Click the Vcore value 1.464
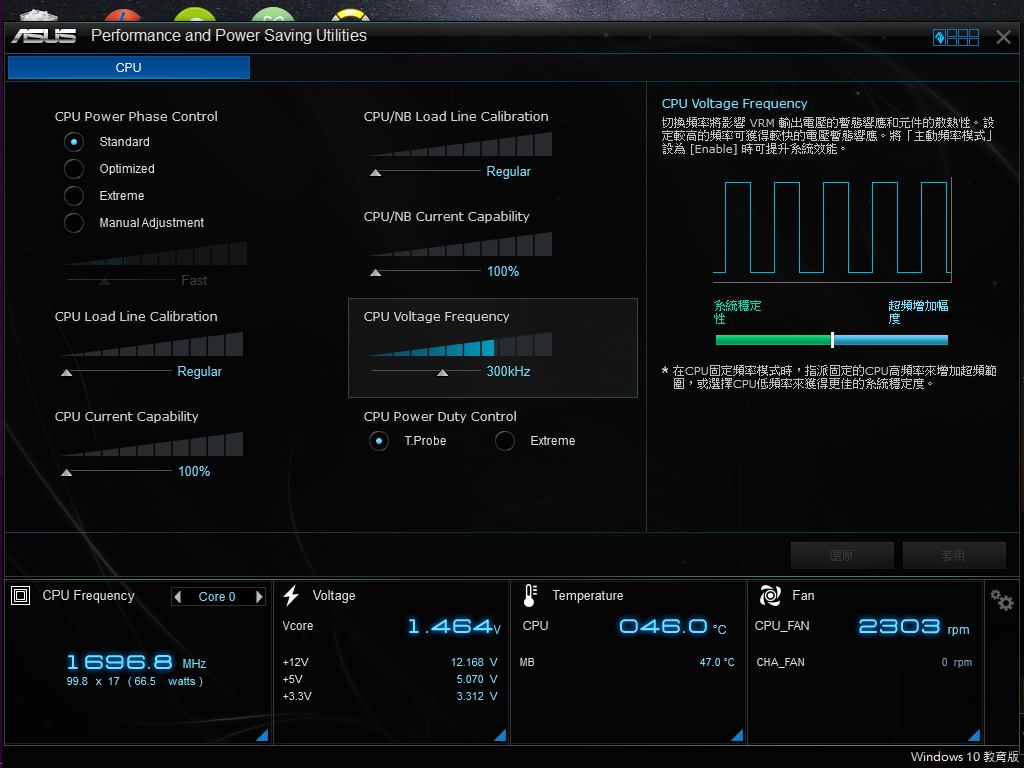Screen dimensions: 1024x768 (454, 627)
